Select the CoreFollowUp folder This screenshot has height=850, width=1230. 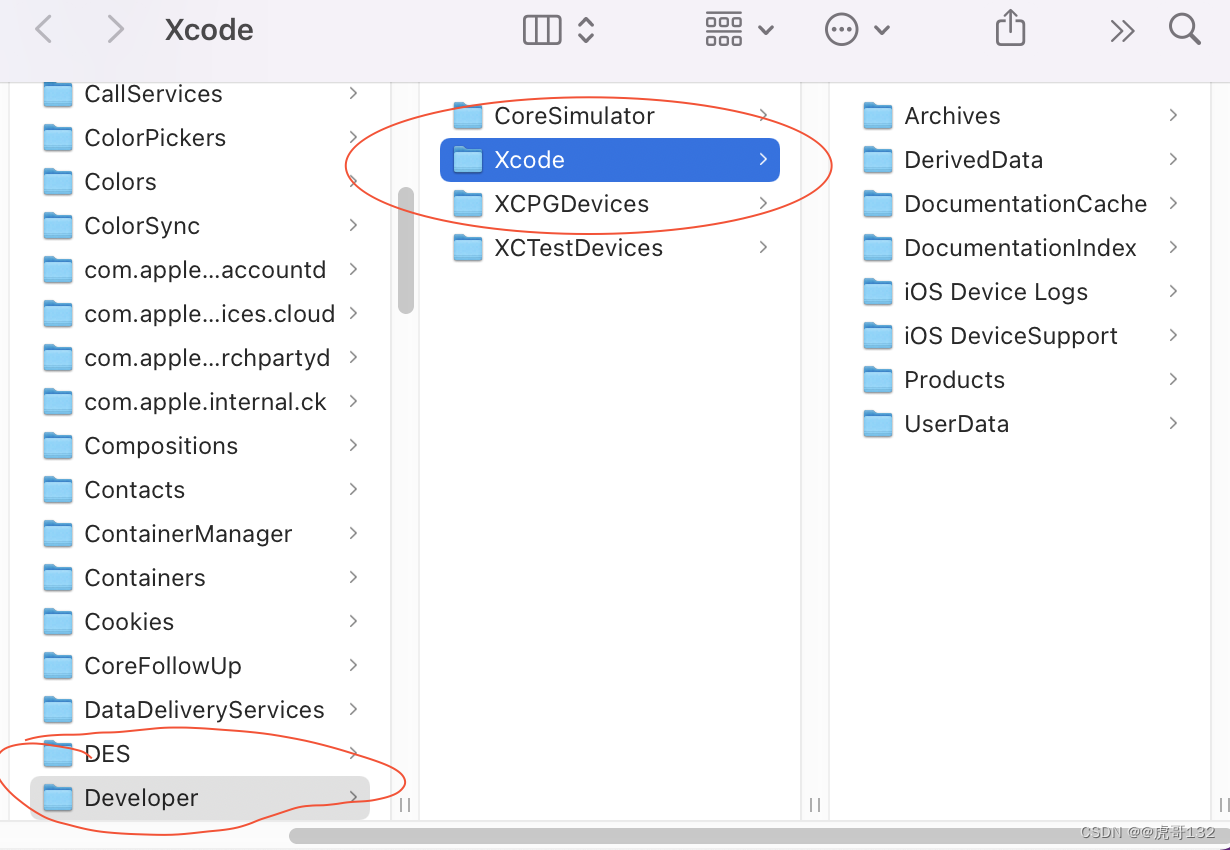200,666
